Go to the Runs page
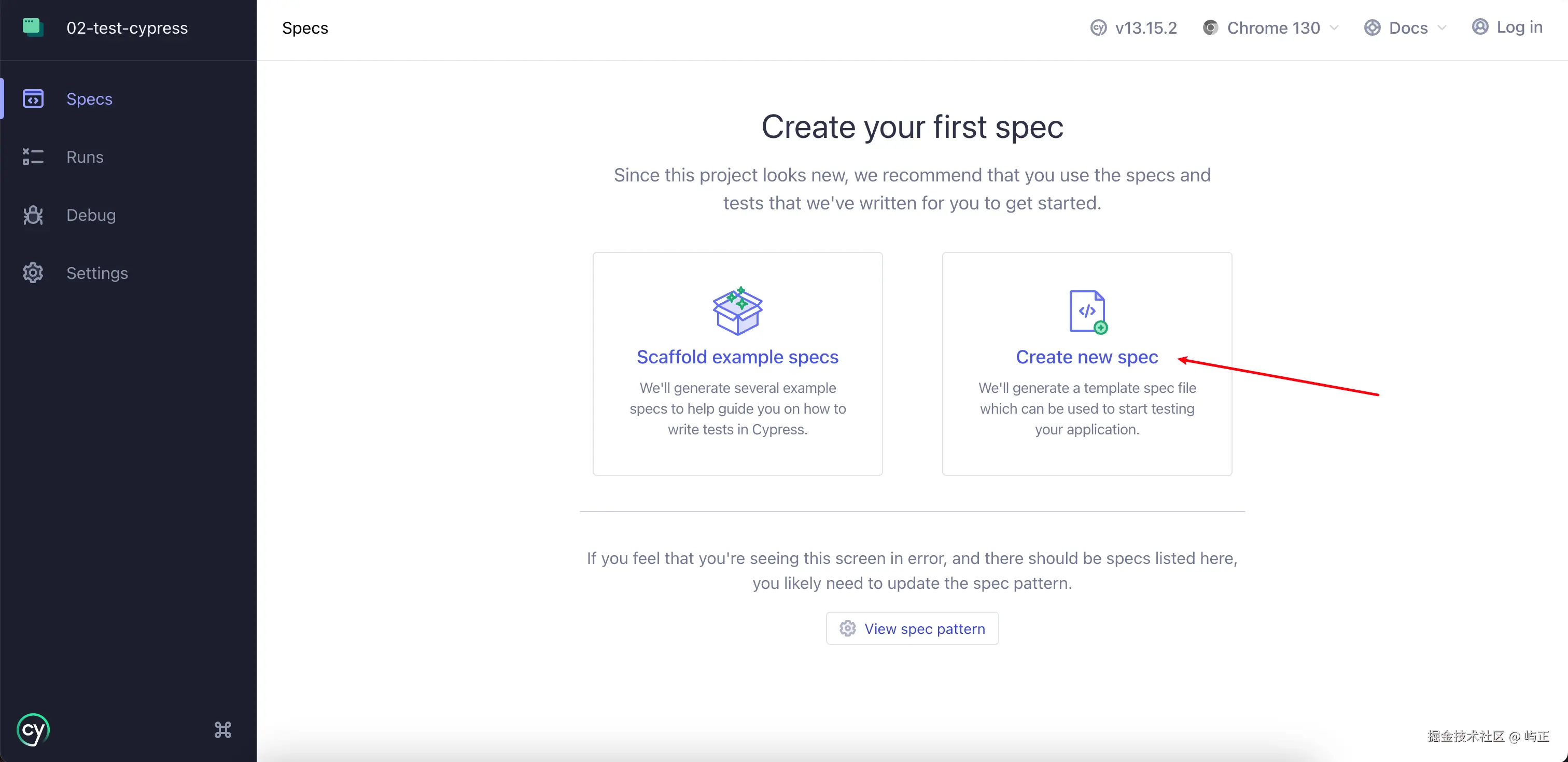Image resolution: width=1568 pixels, height=762 pixels. point(85,157)
